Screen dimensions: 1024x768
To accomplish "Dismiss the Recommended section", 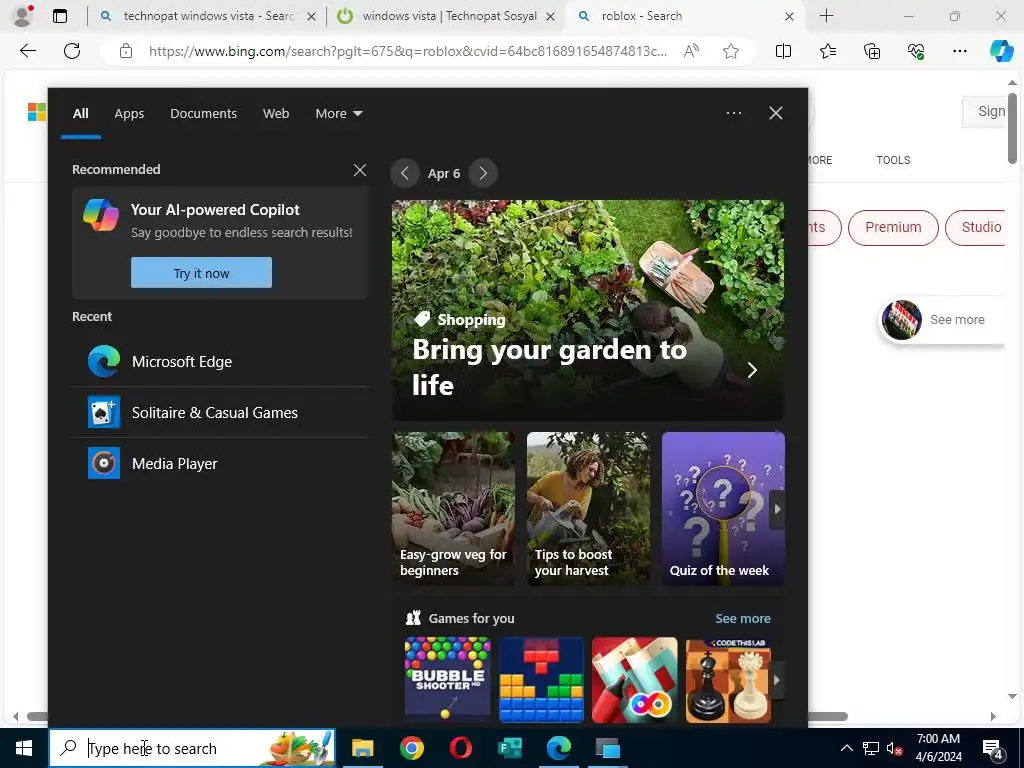I will click(x=360, y=170).
